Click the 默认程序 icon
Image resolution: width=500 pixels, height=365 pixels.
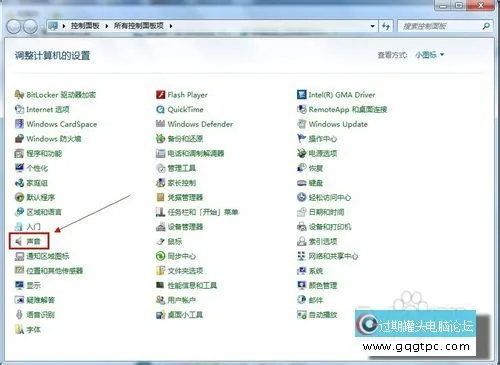[19, 197]
